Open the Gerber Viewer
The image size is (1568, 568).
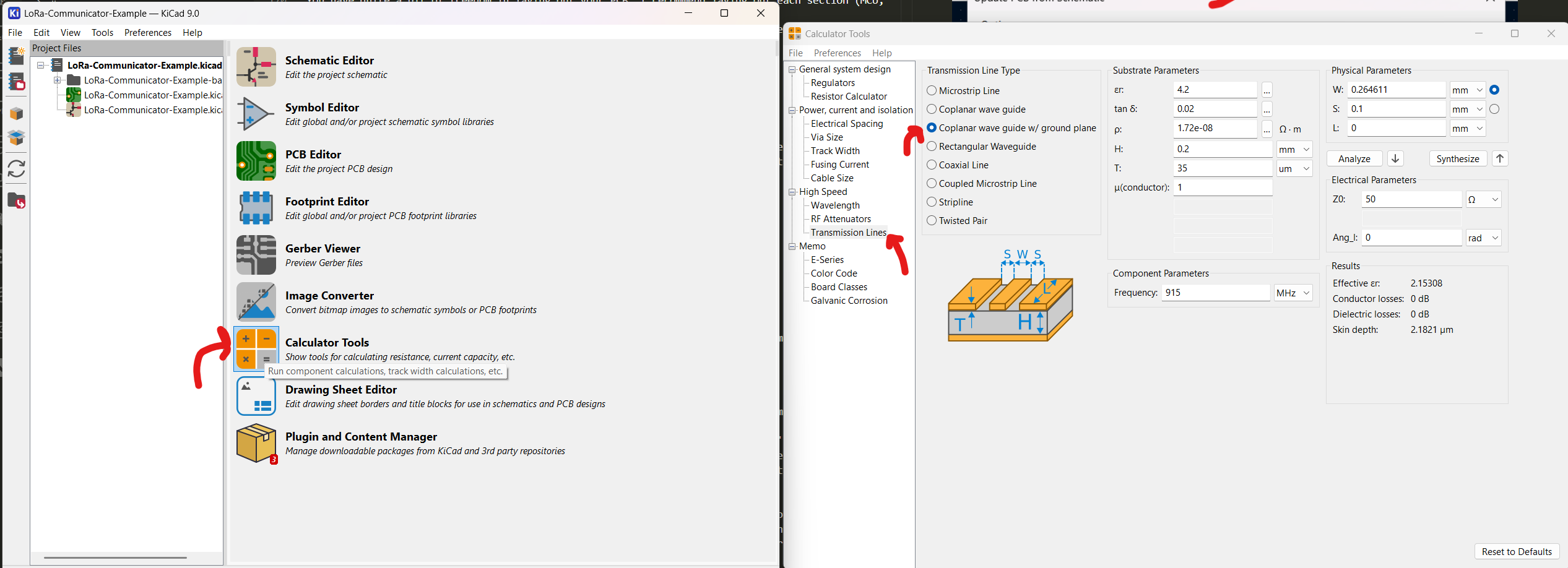tap(256, 255)
